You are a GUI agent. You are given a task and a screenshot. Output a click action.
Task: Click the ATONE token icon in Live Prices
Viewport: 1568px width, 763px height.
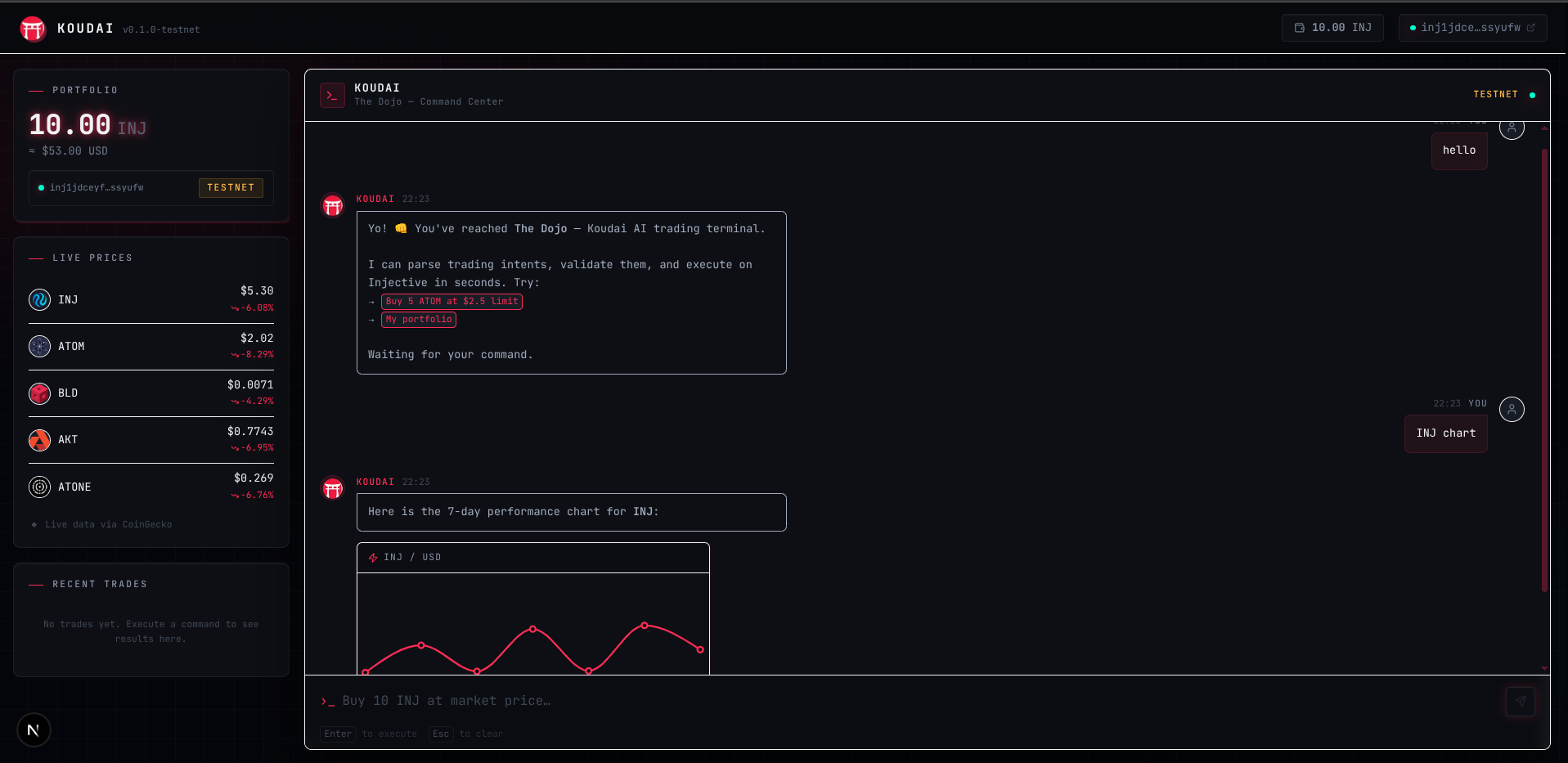tap(39, 487)
